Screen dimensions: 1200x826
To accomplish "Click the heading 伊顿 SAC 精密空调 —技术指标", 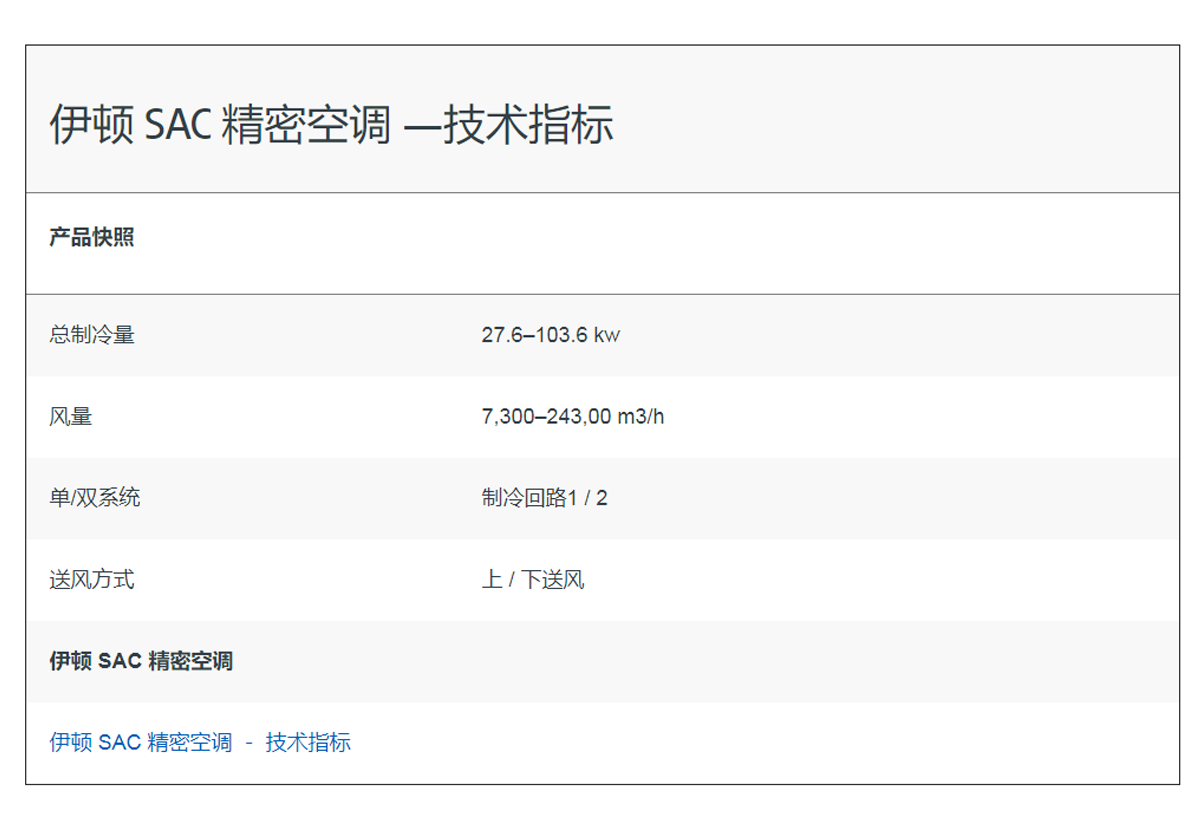I will coord(331,125).
